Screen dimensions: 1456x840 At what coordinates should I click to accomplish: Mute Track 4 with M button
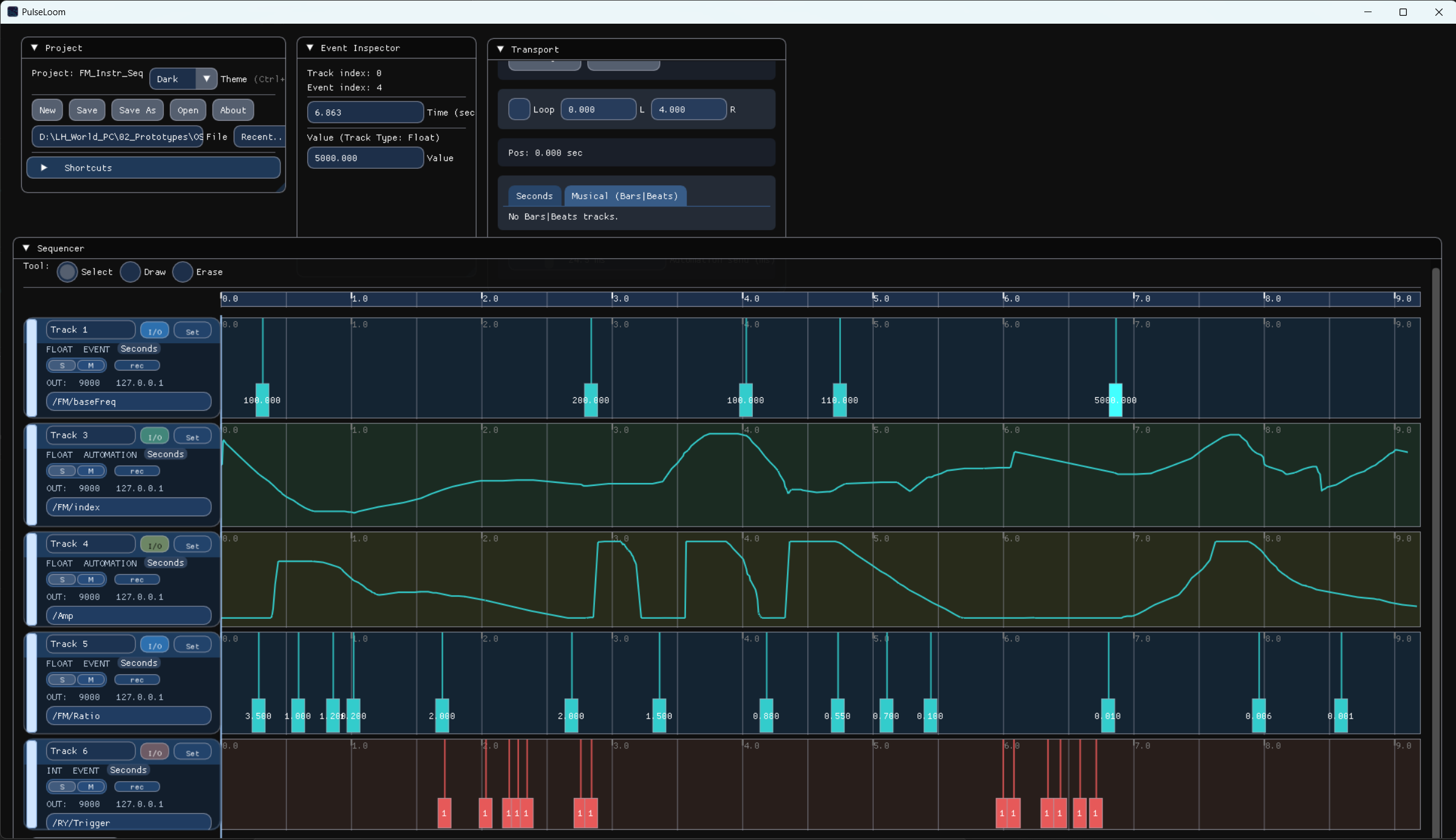[x=91, y=579]
